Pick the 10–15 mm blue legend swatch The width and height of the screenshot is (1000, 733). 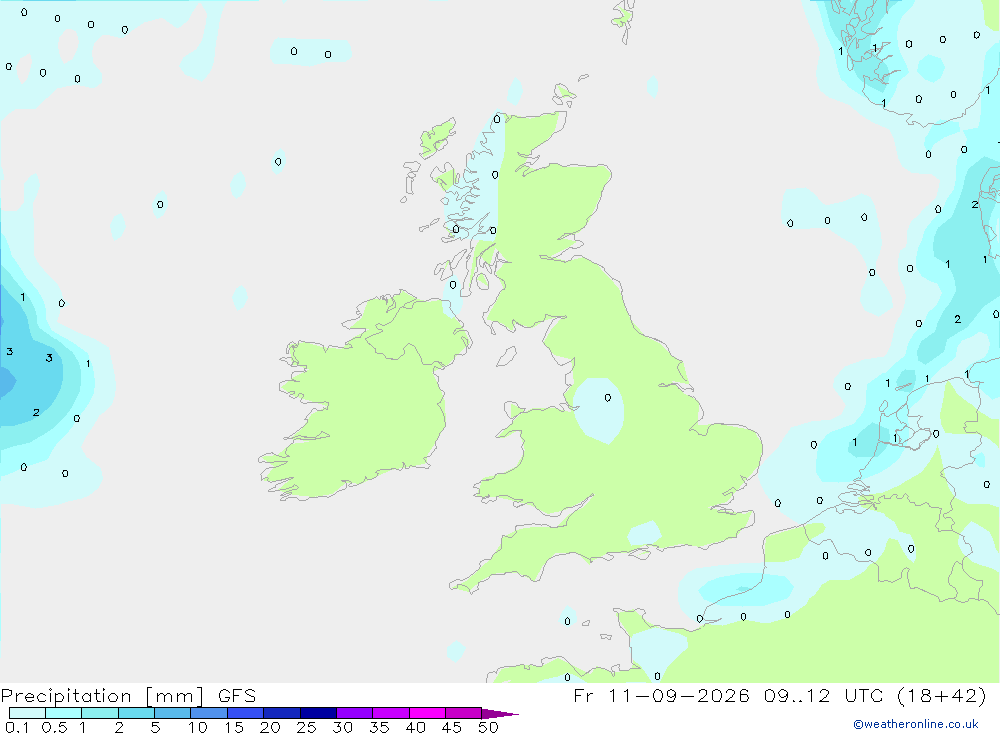click(209, 713)
